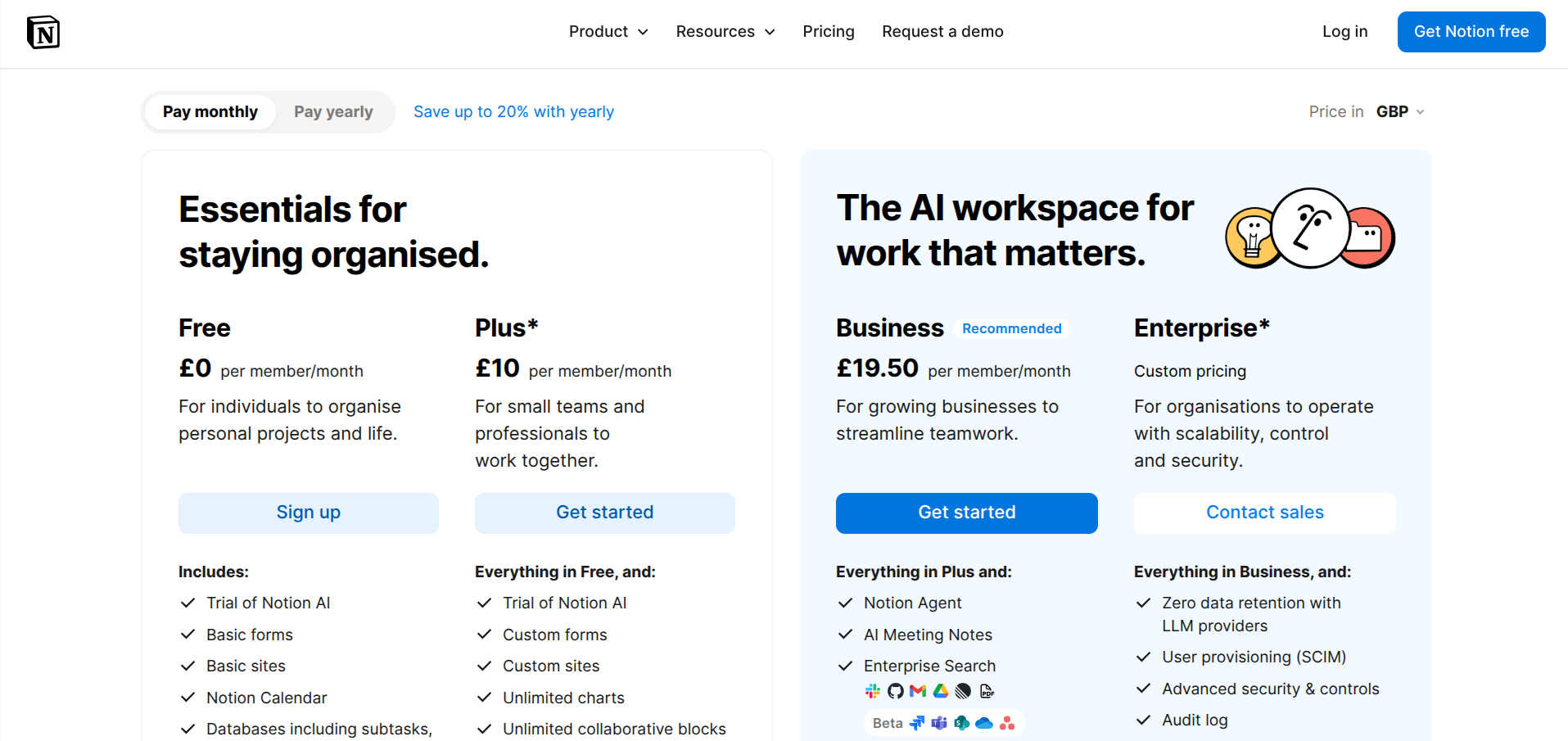Image resolution: width=1568 pixels, height=741 pixels.
Task: Click the Jira beta integration icon
Action: point(917,723)
